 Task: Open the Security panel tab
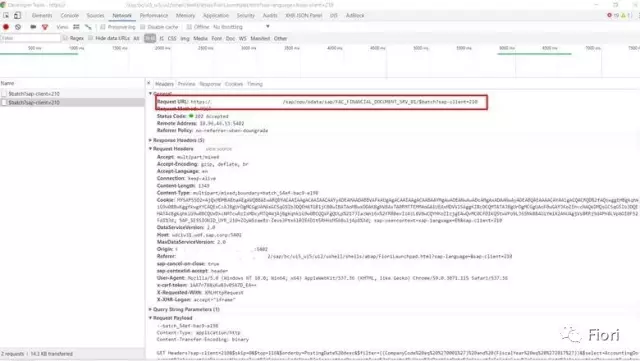tap(246, 16)
